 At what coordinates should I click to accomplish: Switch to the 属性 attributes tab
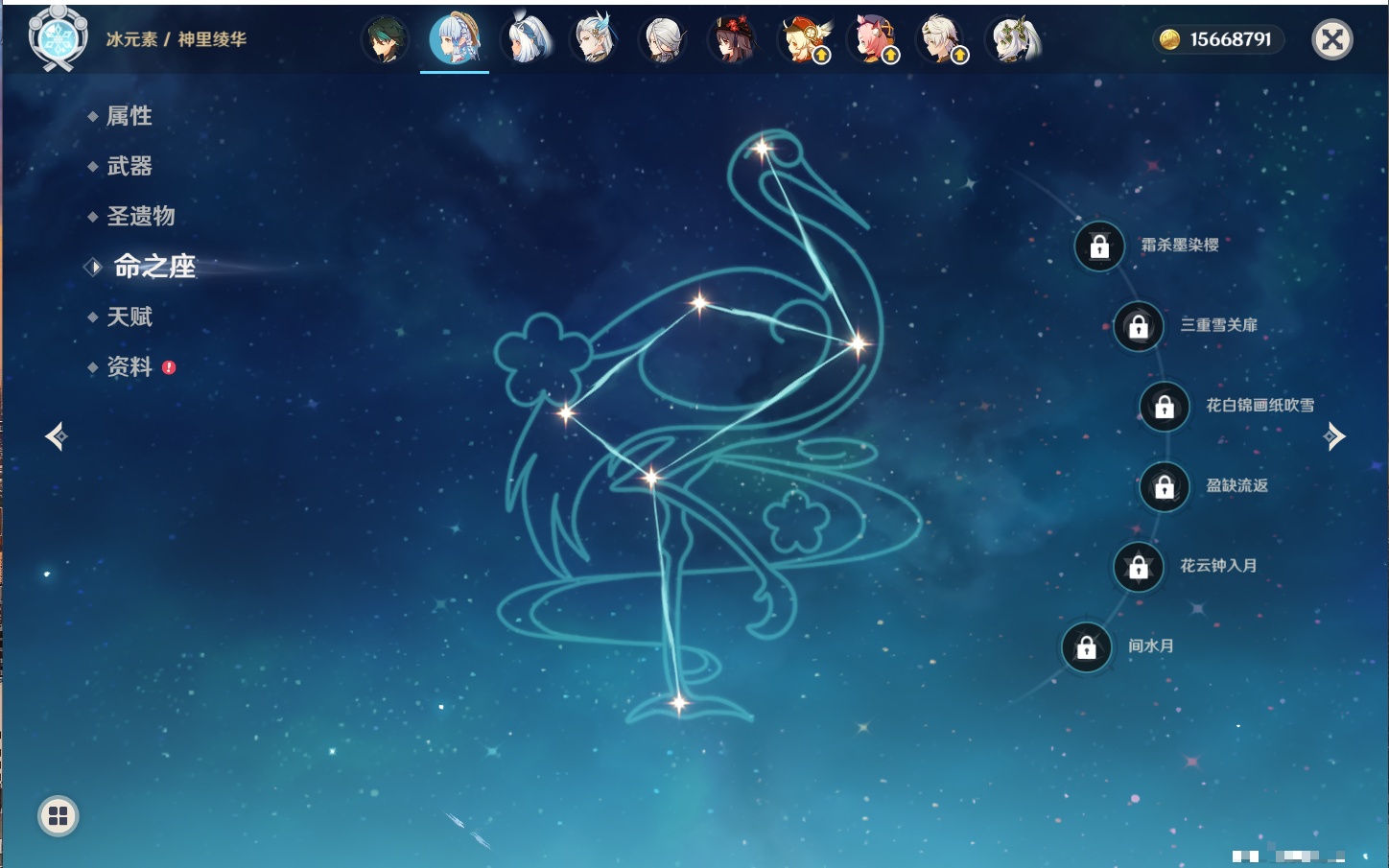tap(129, 116)
